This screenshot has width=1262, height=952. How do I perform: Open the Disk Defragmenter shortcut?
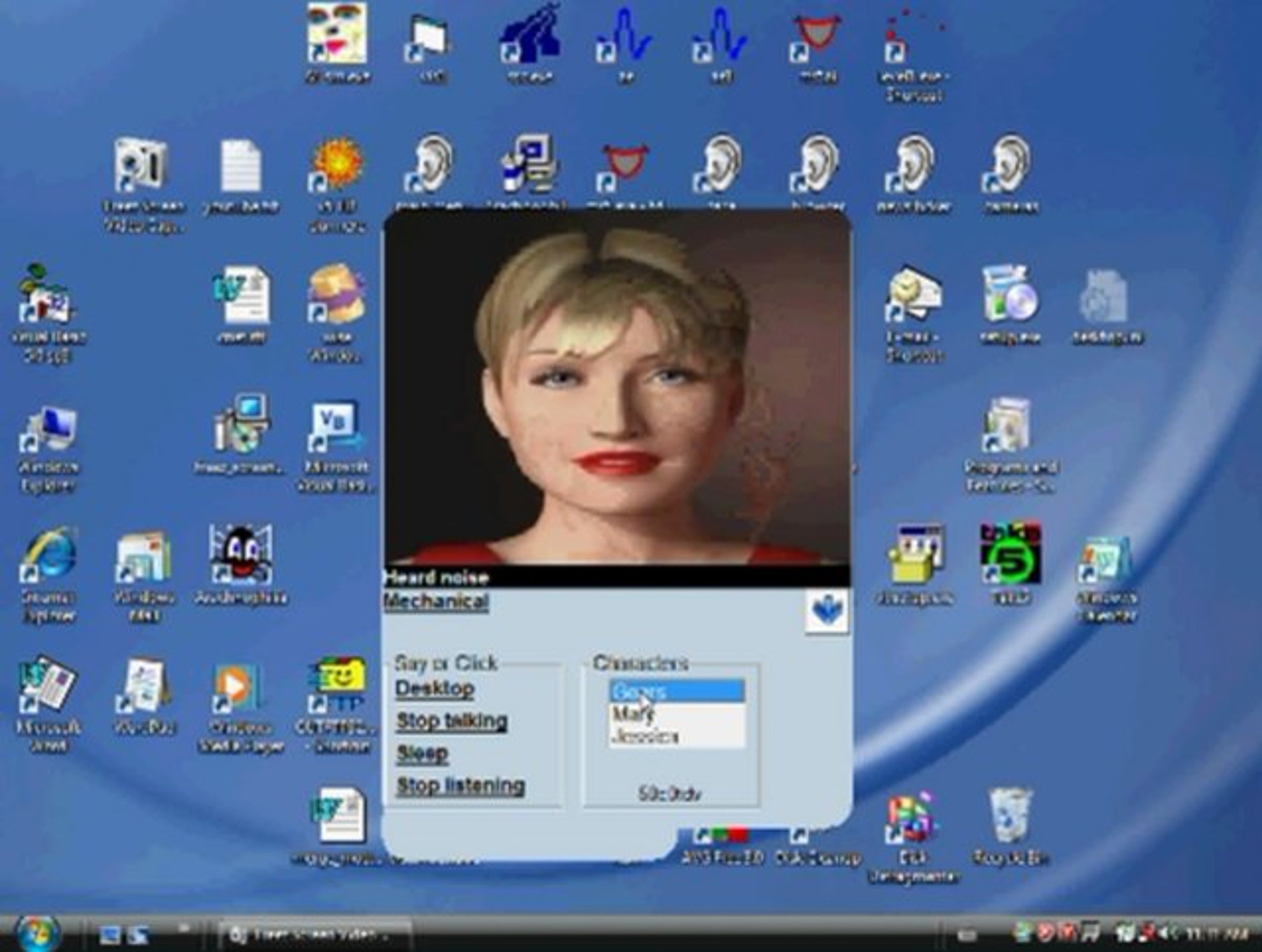point(912,836)
